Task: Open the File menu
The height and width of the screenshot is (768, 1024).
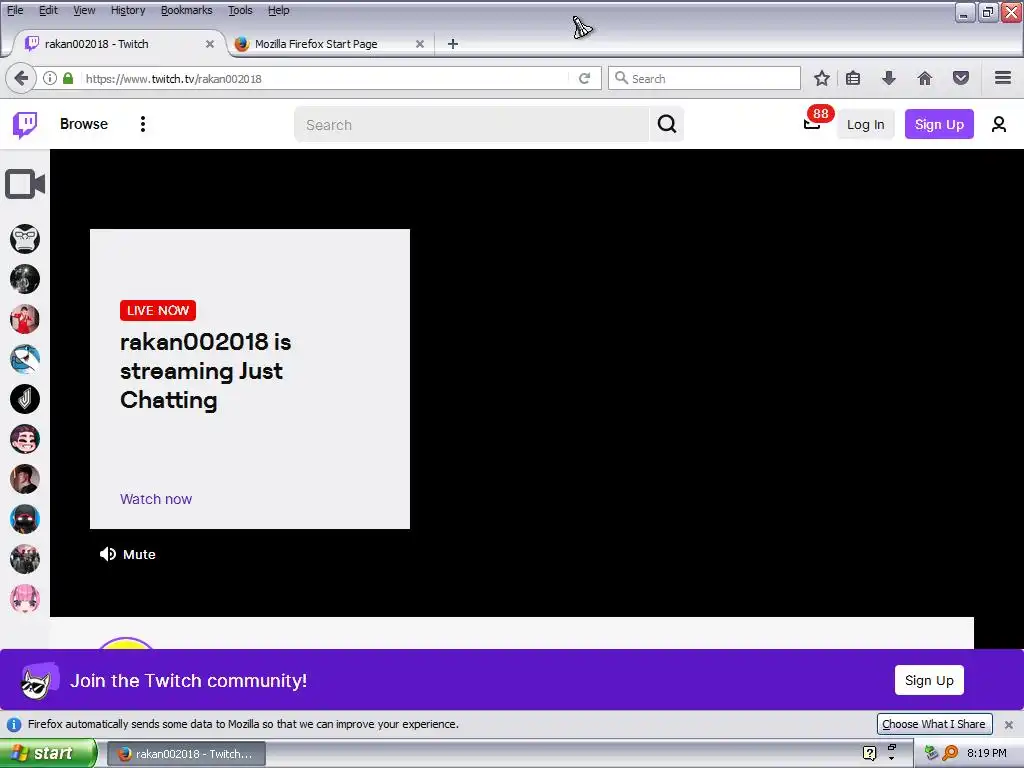Action: click(x=14, y=10)
